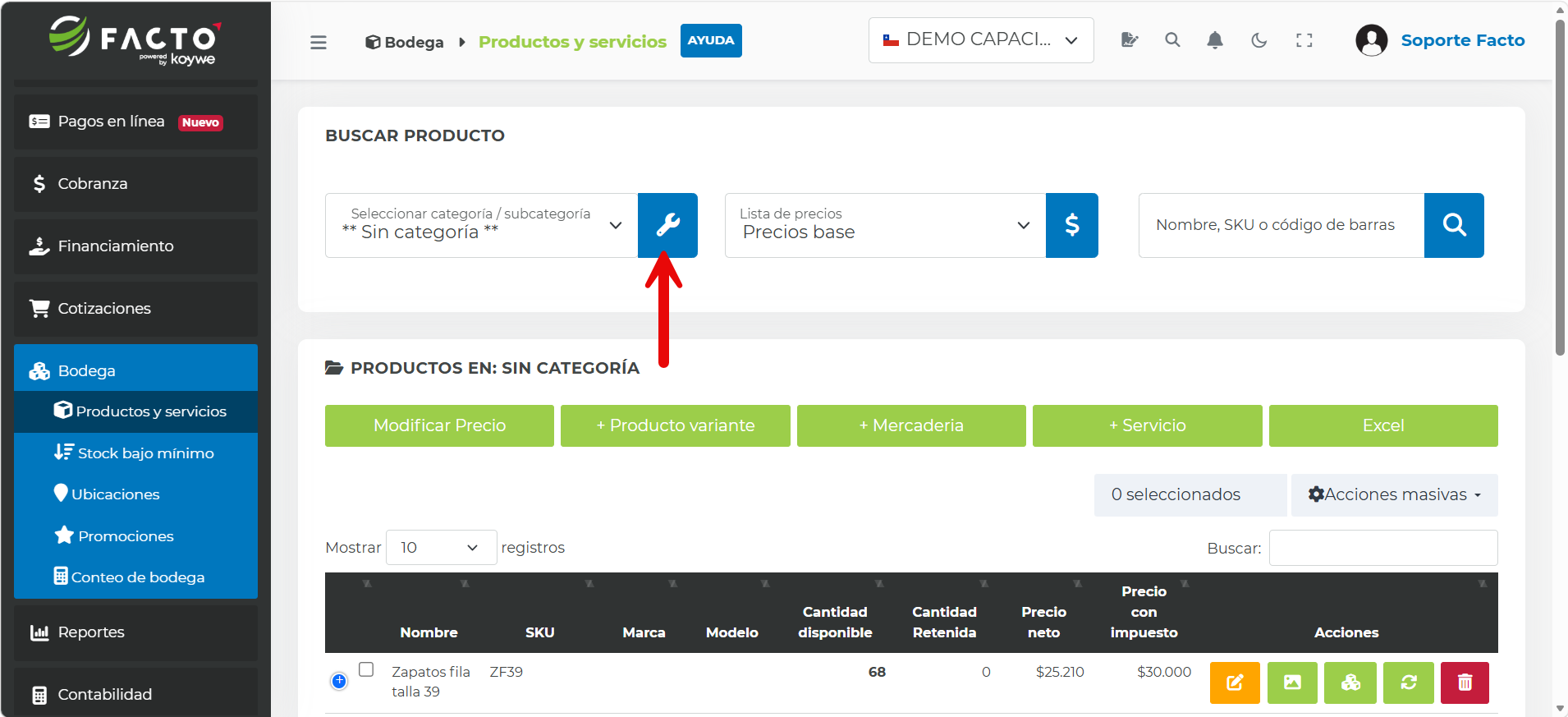Image resolution: width=1568 pixels, height=717 pixels.
Task: Edit Zapatos fila talla 39 with orange button
Action: pos(1235,683)
